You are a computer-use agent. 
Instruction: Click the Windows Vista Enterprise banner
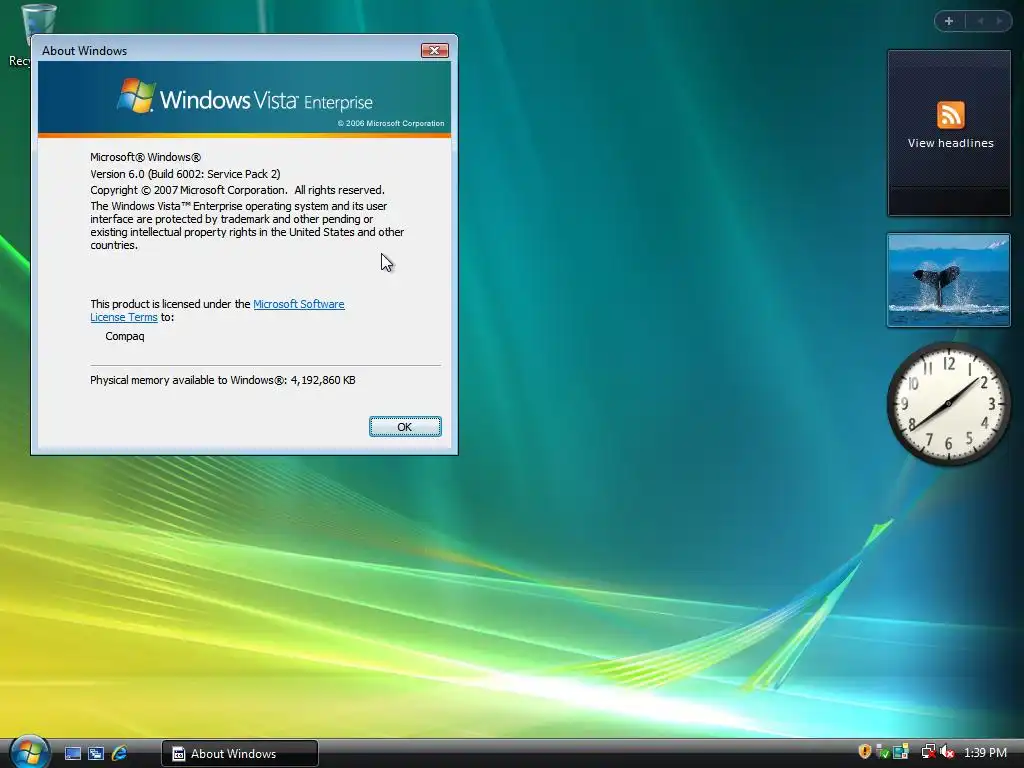(244, 98)
